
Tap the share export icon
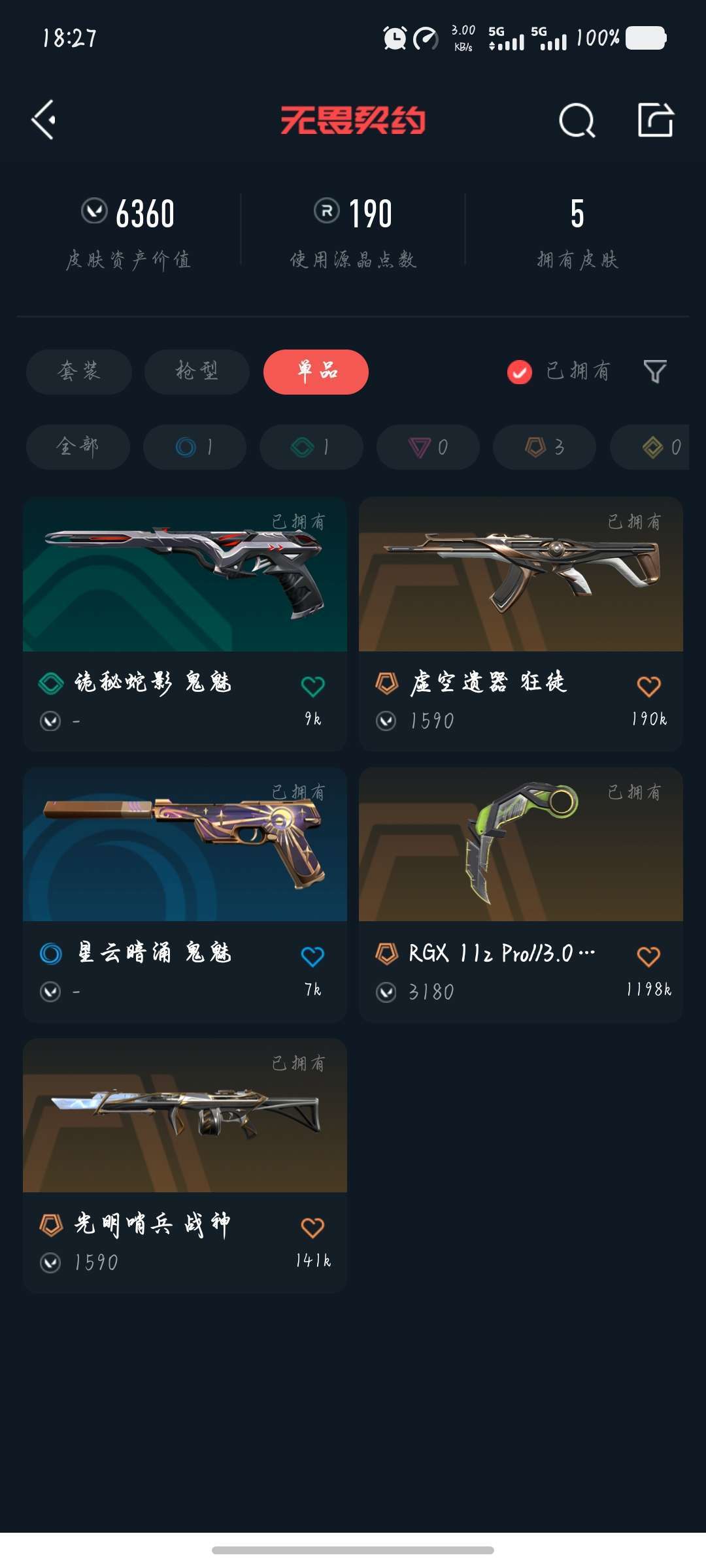pyautogui.click(x=656, y=120)
